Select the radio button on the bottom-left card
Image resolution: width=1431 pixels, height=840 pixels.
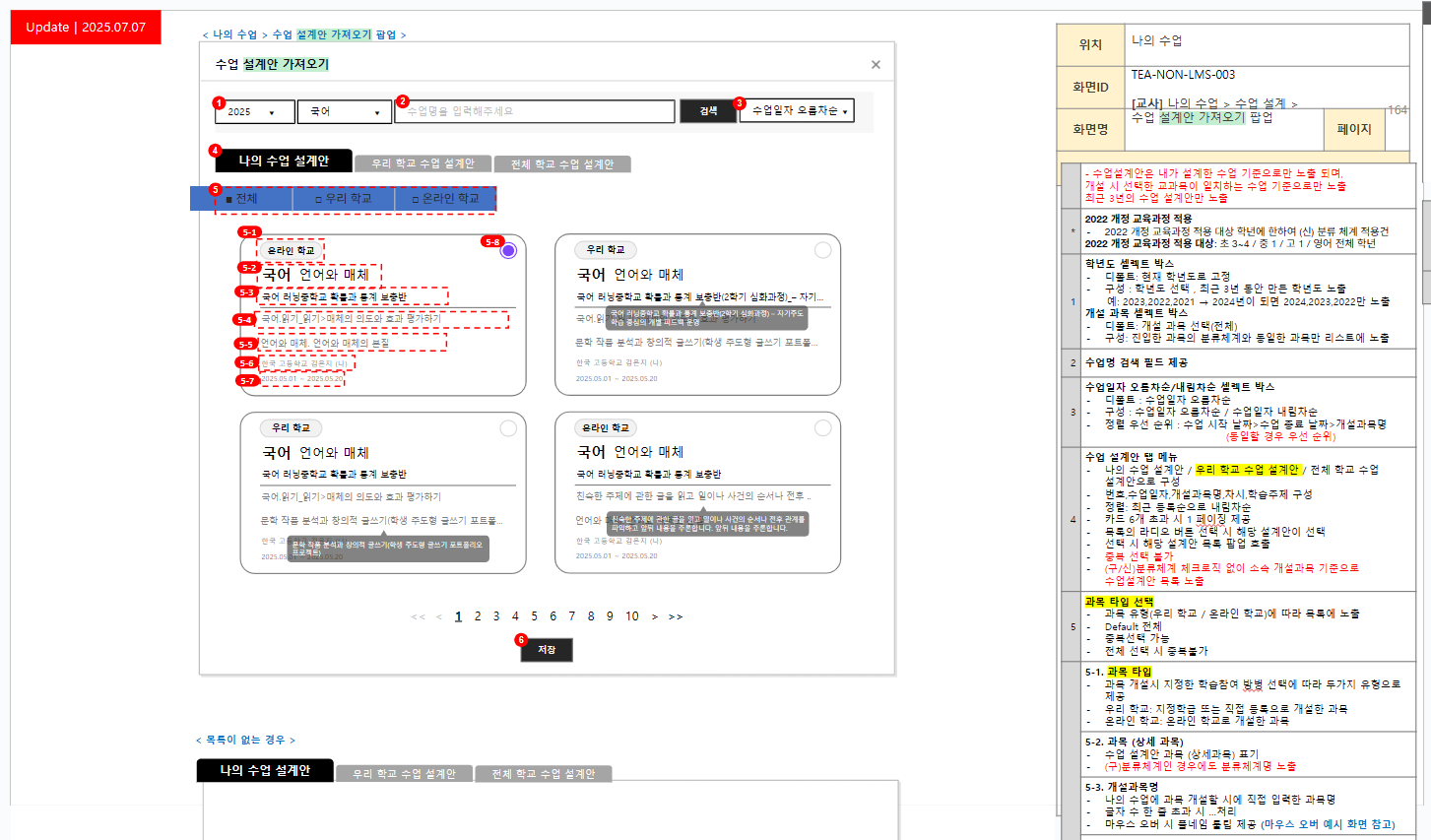click(508, 428)
